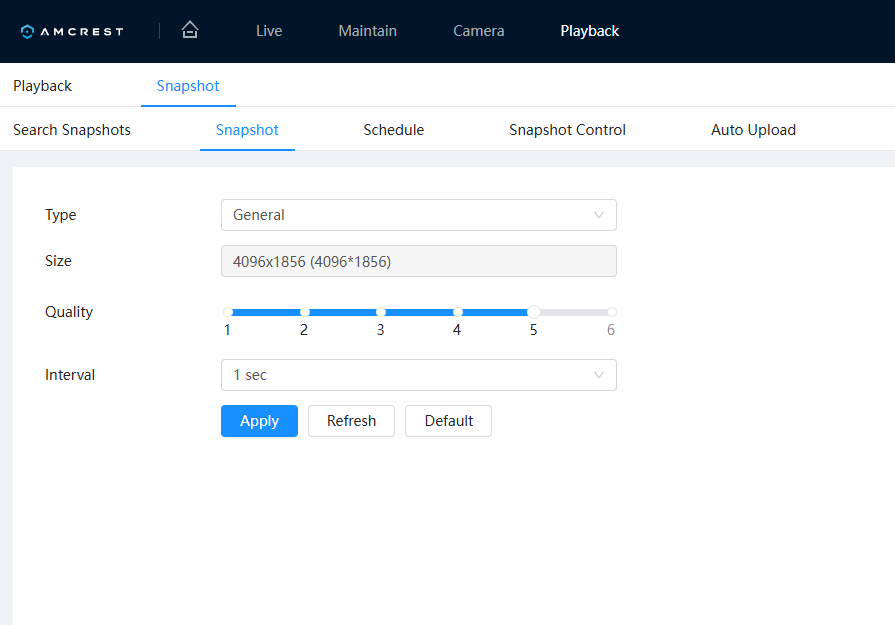Select the upper Snapshot tab beside Playback

point(188,86)
